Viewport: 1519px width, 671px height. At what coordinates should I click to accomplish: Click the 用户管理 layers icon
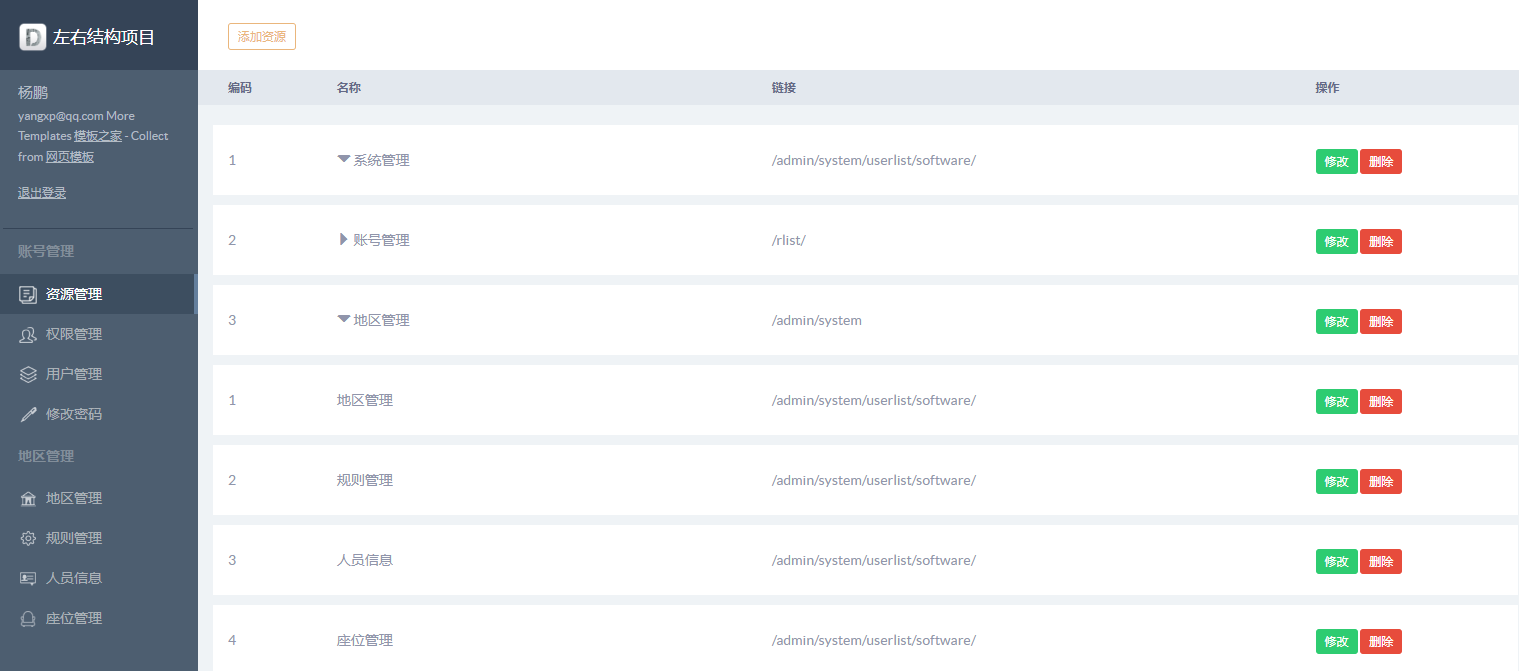click(28, 374)
